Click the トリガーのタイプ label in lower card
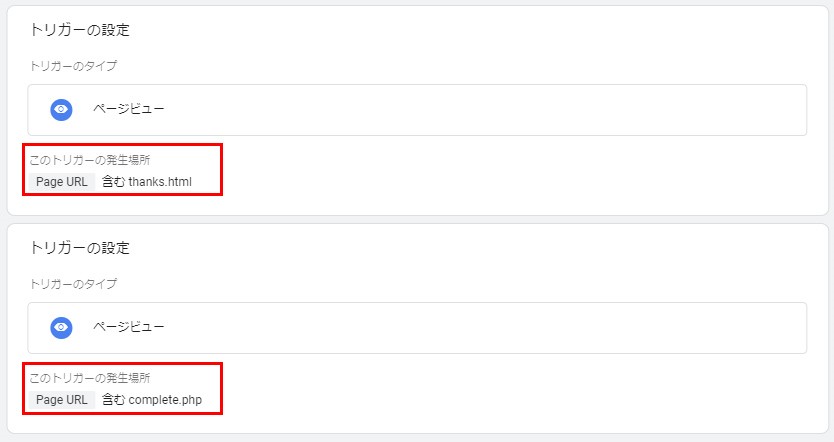834x442 pixels. [73, 284]
